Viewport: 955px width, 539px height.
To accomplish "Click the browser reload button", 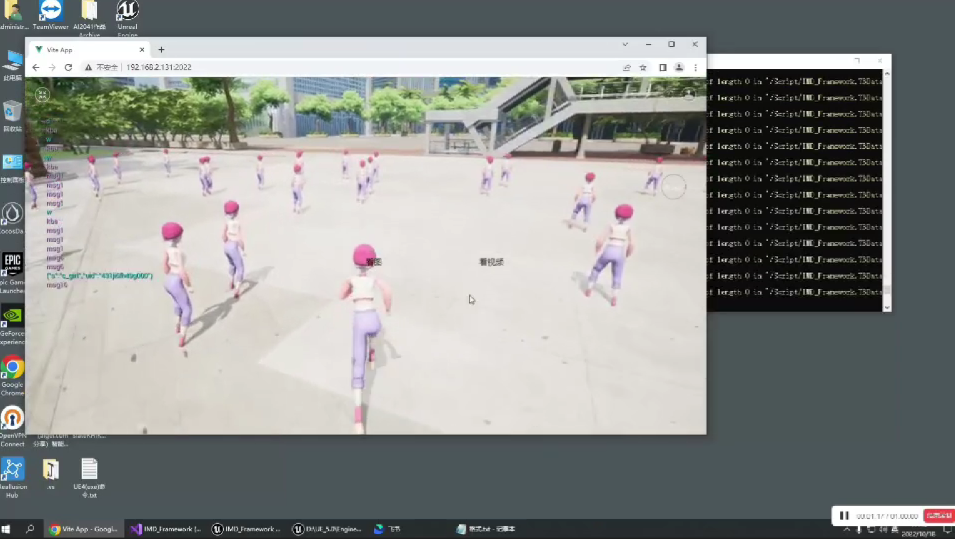I will 68,67.
